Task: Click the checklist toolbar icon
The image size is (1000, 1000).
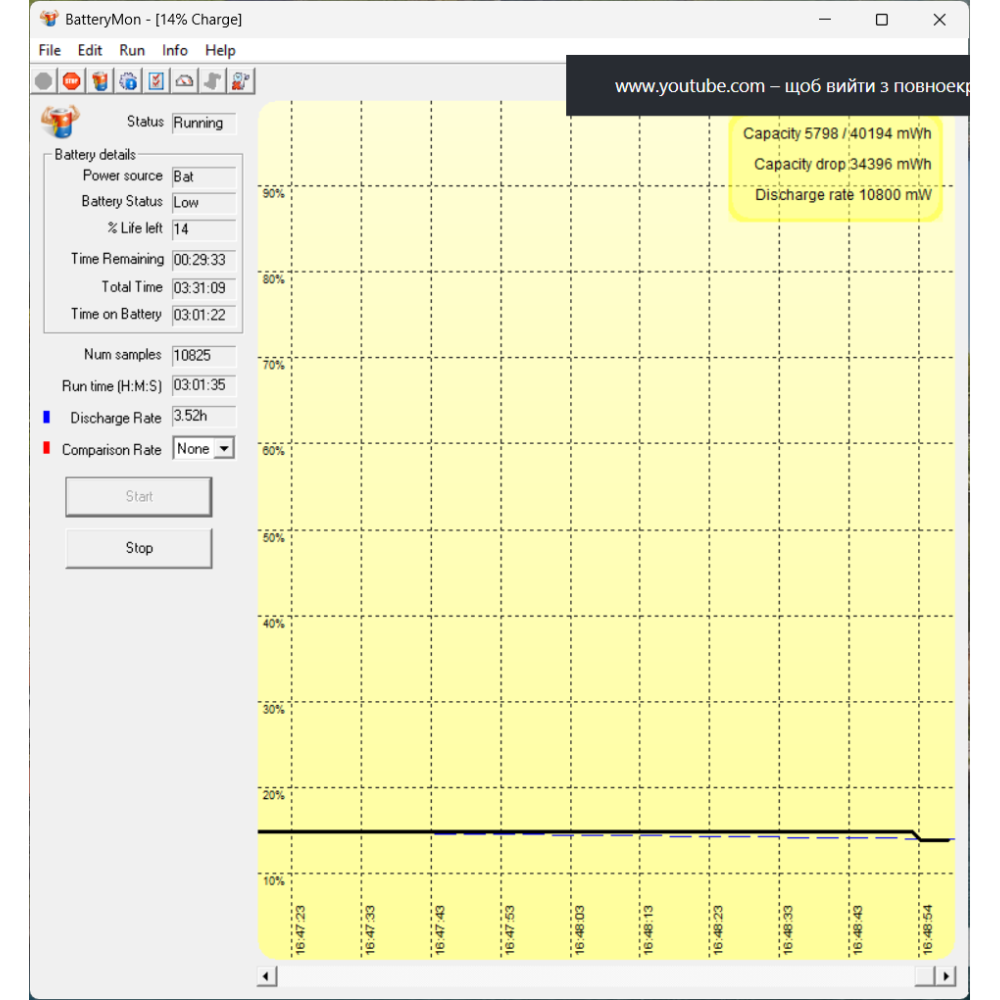Action: point(156,81)
